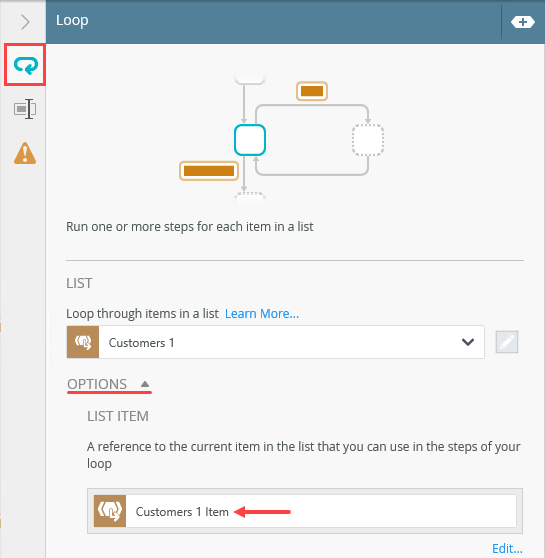The image size is (545, 558).
Task: Open the Loop configuration tab icon
Action: (25, 65)
